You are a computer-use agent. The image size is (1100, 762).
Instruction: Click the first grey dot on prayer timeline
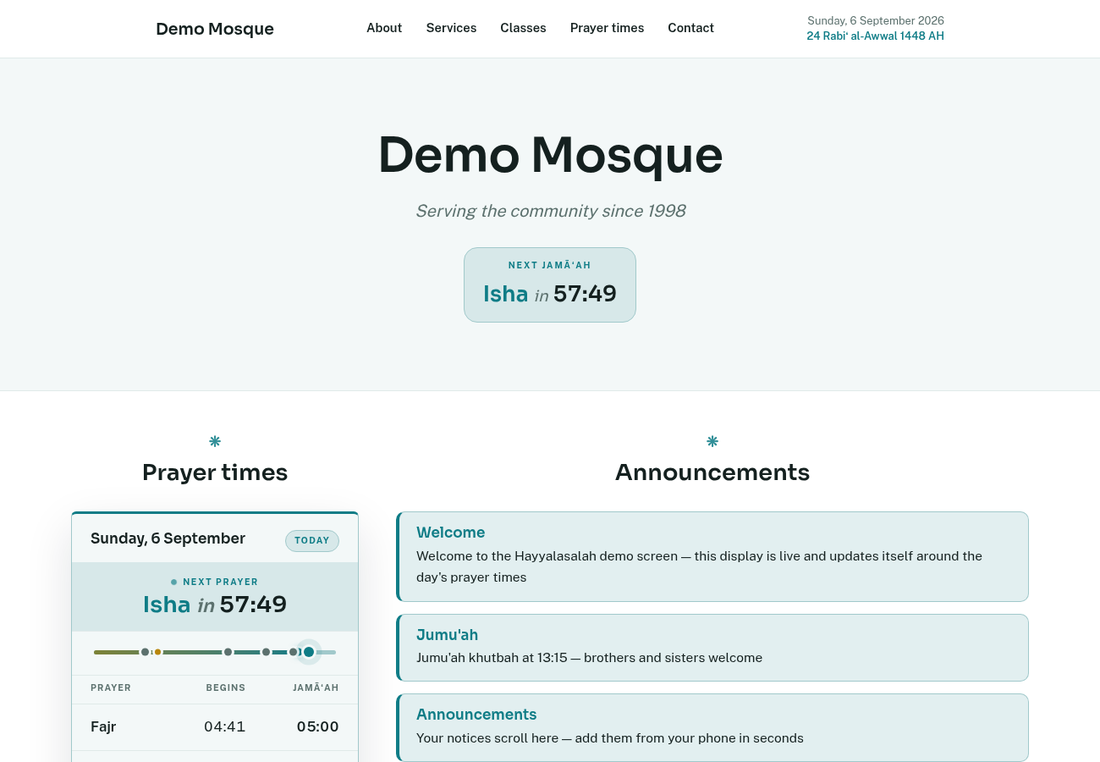coord(145,652)
